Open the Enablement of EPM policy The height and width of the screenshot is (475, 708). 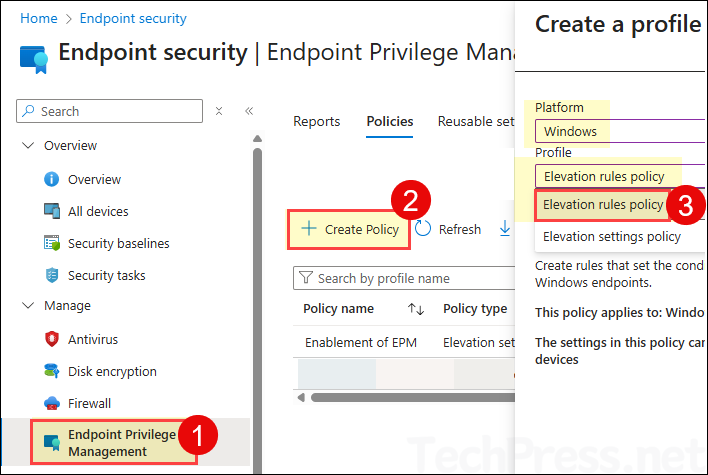361,343
